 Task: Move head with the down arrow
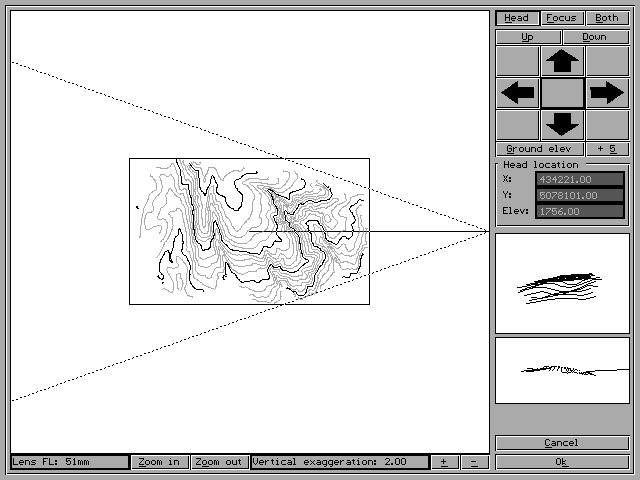pos(562,125)
